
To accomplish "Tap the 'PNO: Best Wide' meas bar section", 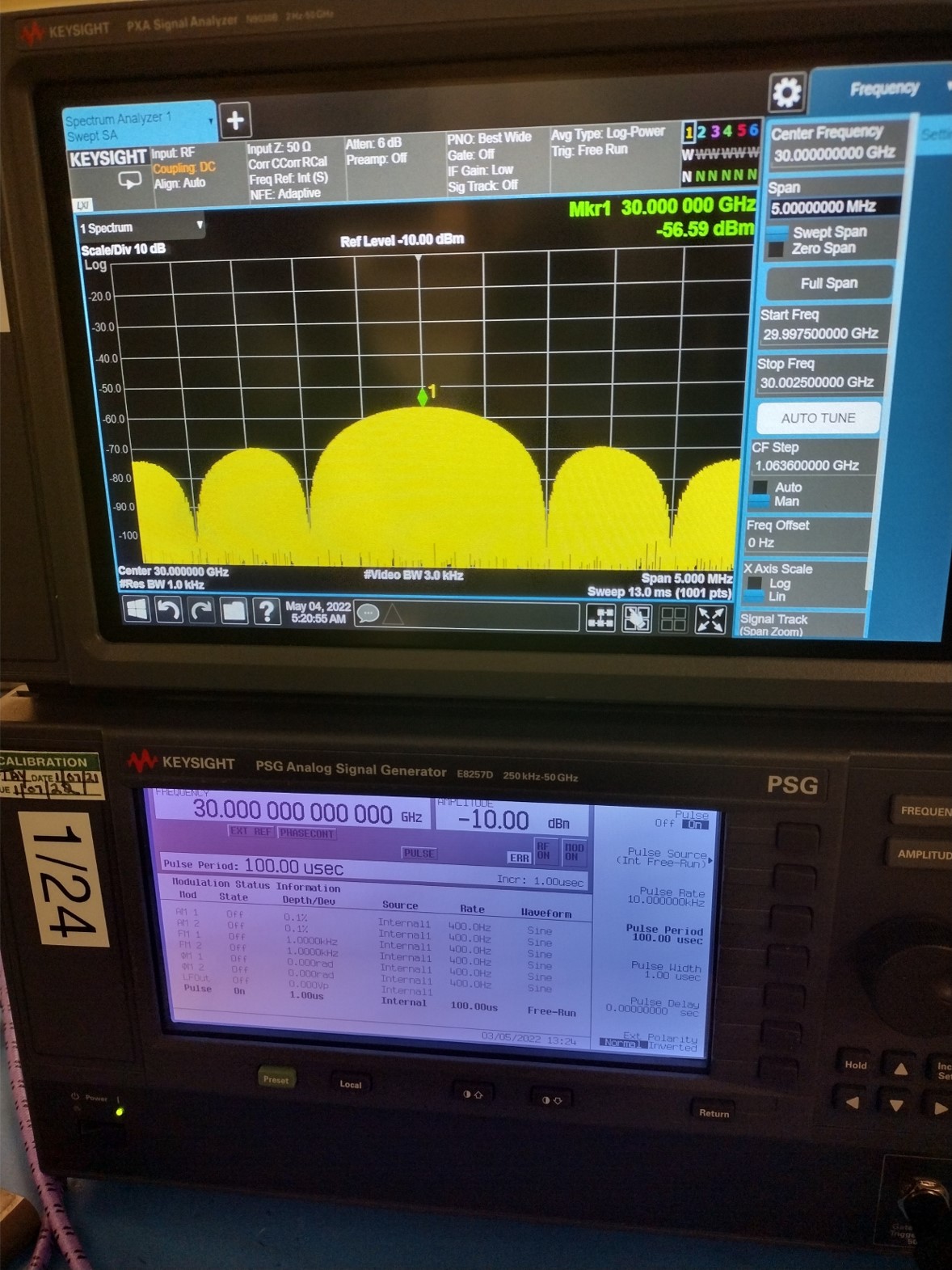I will pyautogui.click(x=495, y=162).
